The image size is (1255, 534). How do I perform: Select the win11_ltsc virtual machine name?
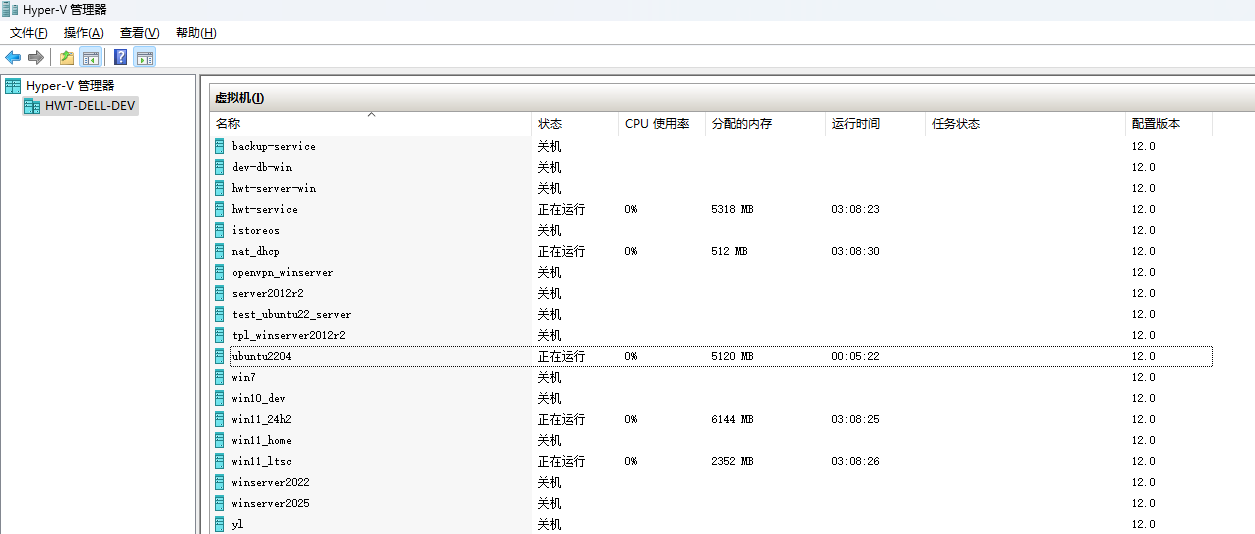pos(261,461)
